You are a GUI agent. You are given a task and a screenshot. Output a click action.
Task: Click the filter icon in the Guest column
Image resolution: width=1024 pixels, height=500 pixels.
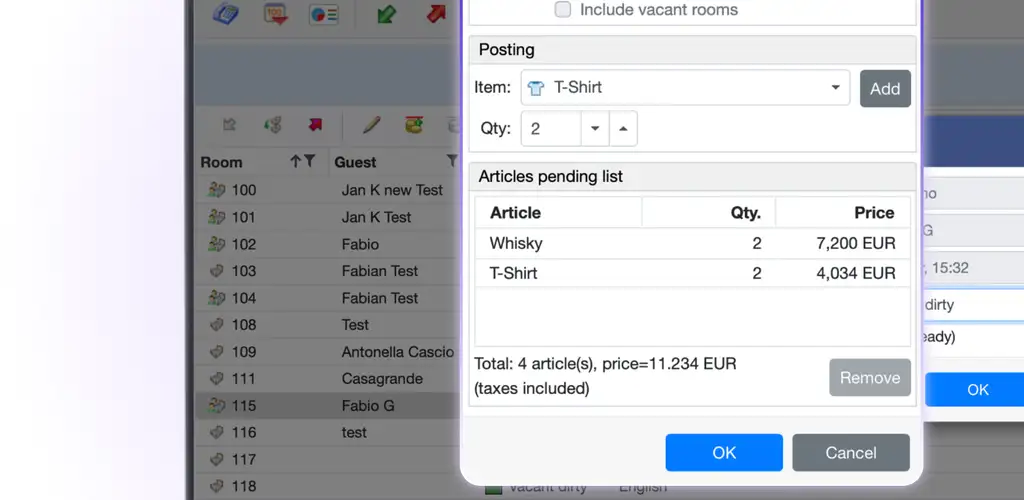point(451,161)
